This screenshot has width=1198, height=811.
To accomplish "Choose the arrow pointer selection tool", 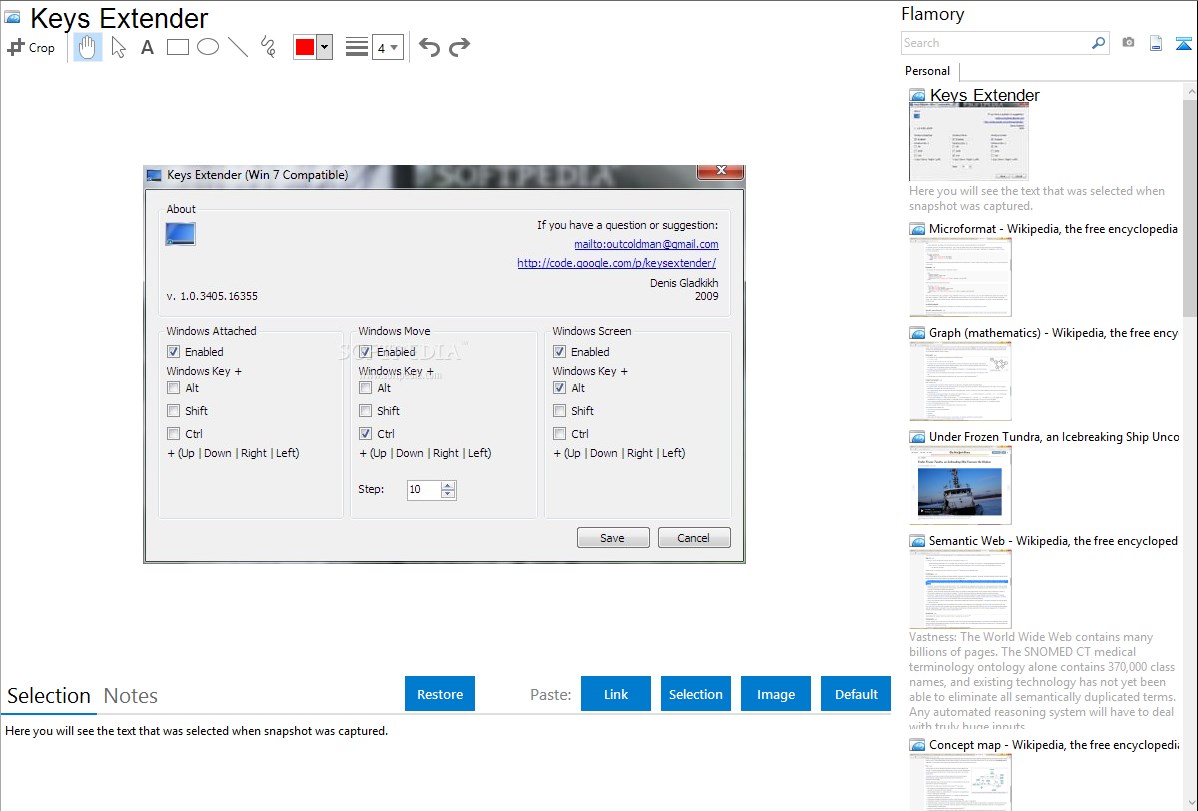I will (x=118, y=47).
